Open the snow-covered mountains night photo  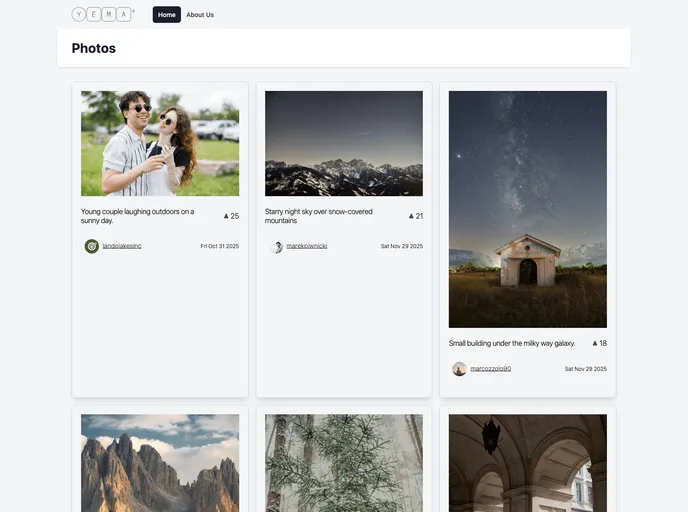point(344,143)
